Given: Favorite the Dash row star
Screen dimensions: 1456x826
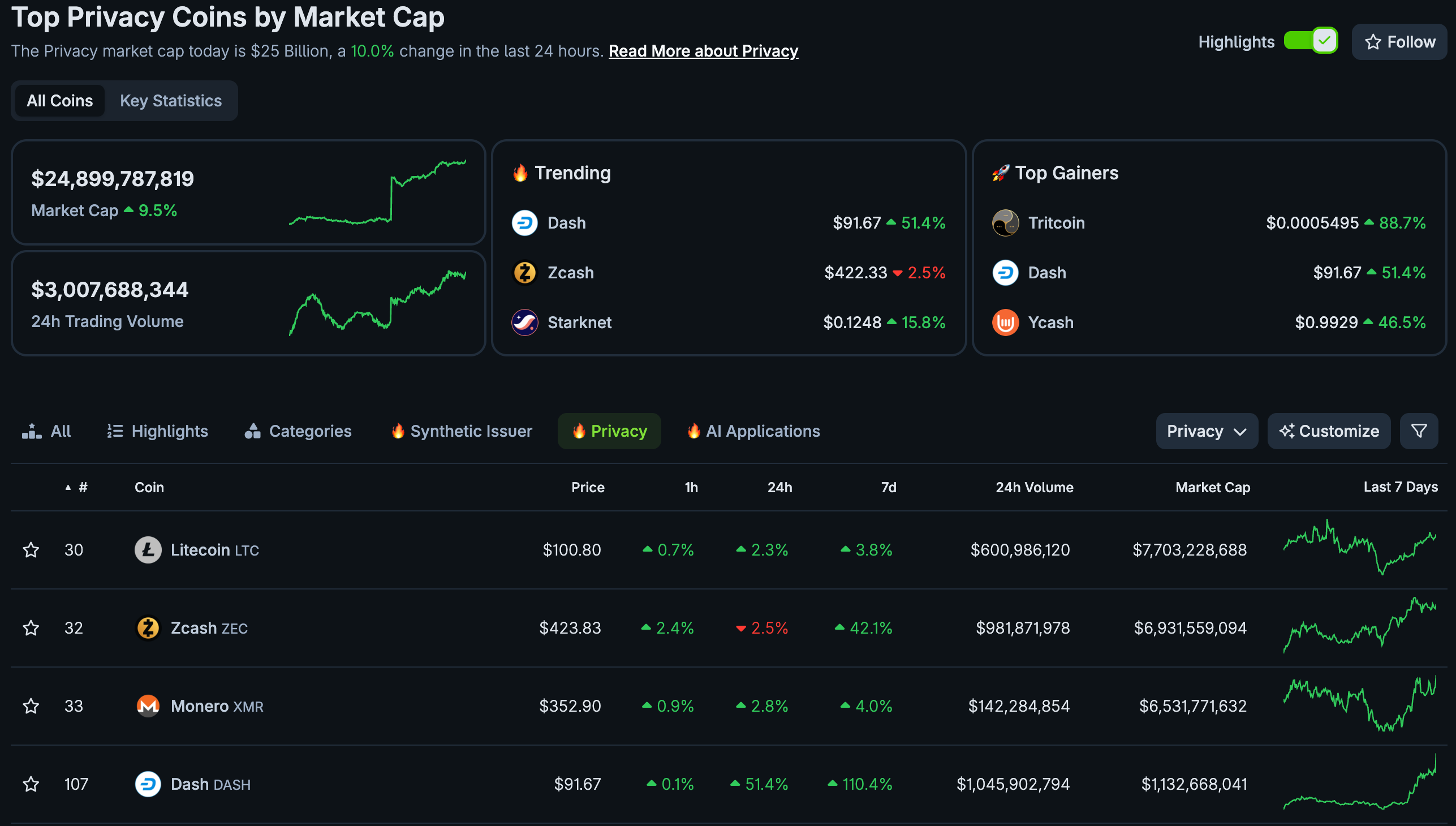Looking at the screenshot, I should pos(31,785).
